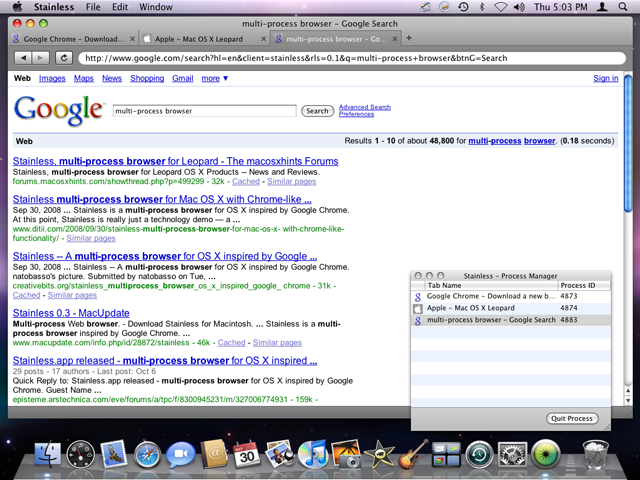This screenshot has height=480, width=640.
Task: Select the Apple - Mac OS X Leopard process row
Action: pyautogui.click(x=511, y=308)
